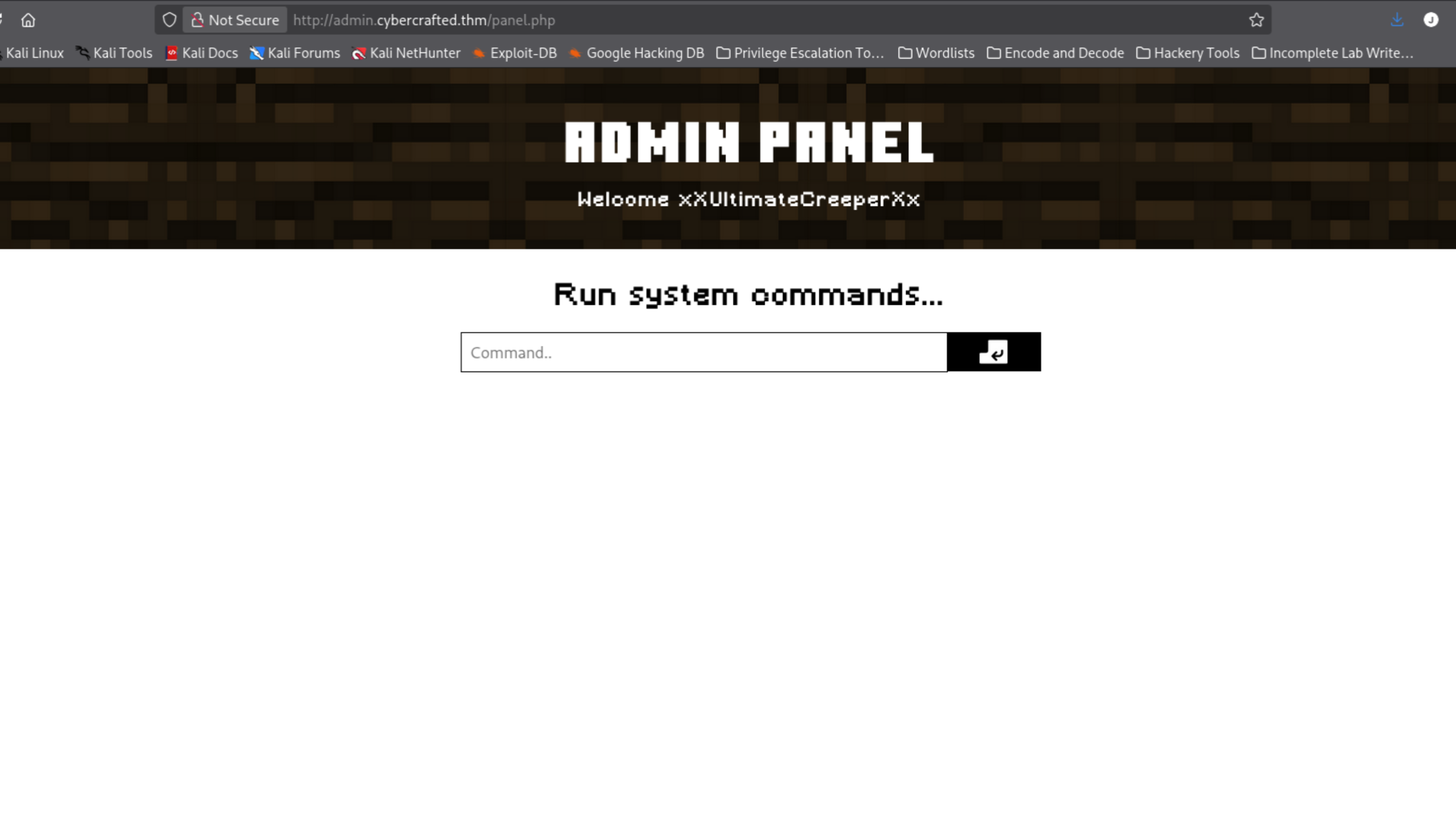This screenshot has width=1456, height=831.
Task: Expand the Incomplete Lab Write bookmark folder
Action: (1333, 53)
